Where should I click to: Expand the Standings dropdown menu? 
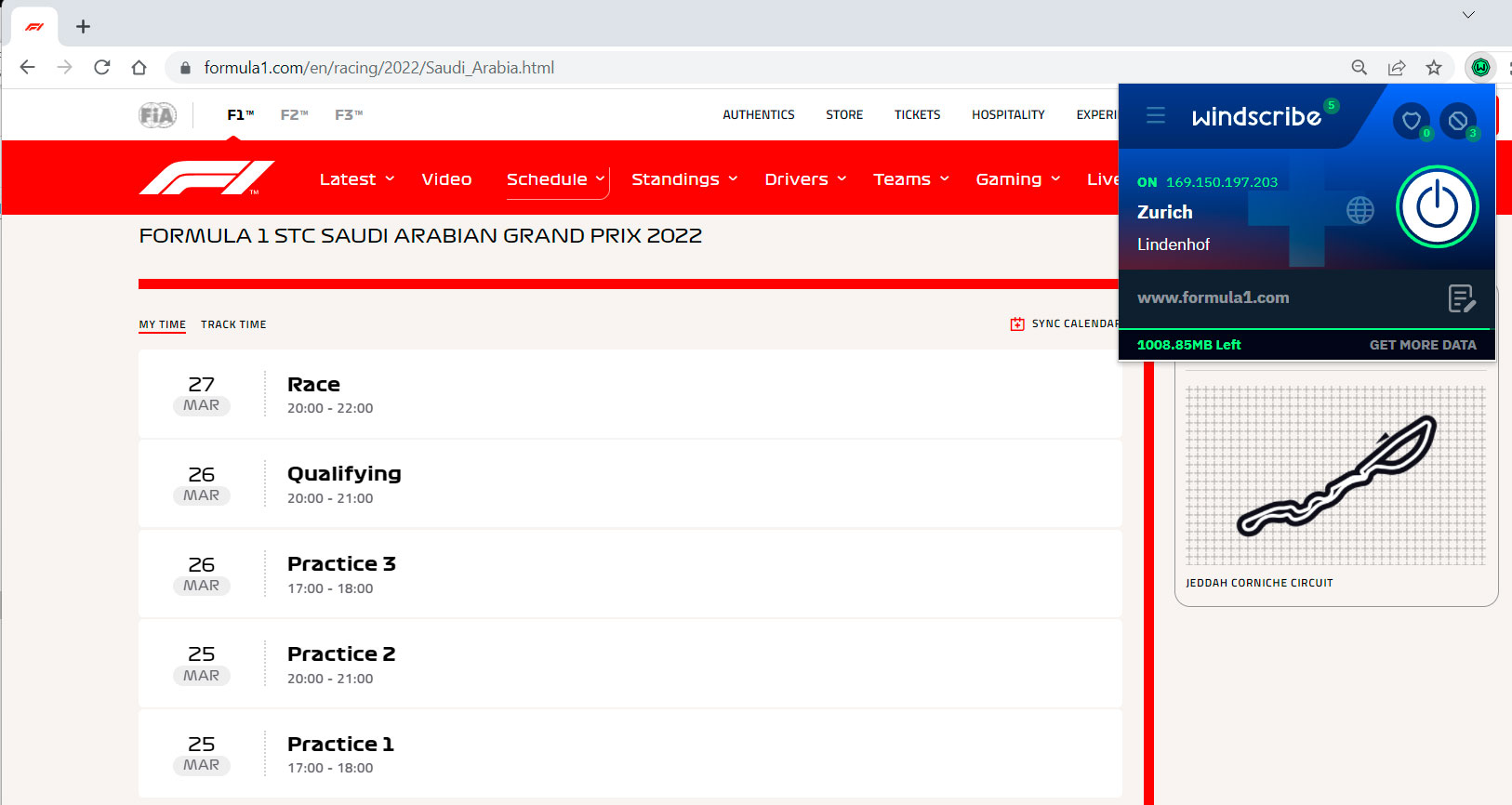(x=684, y=179)
